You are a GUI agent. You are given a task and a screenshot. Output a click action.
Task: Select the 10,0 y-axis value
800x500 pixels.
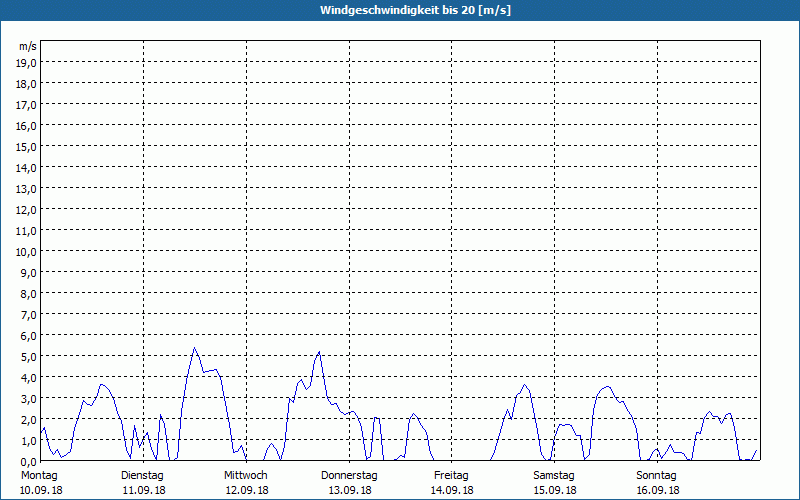coord(26,252)
